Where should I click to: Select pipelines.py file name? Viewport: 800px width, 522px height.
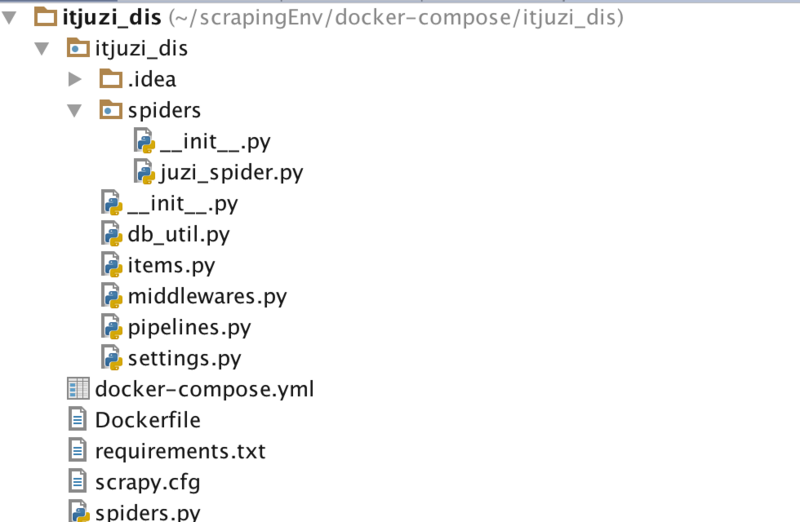[189, 327]
